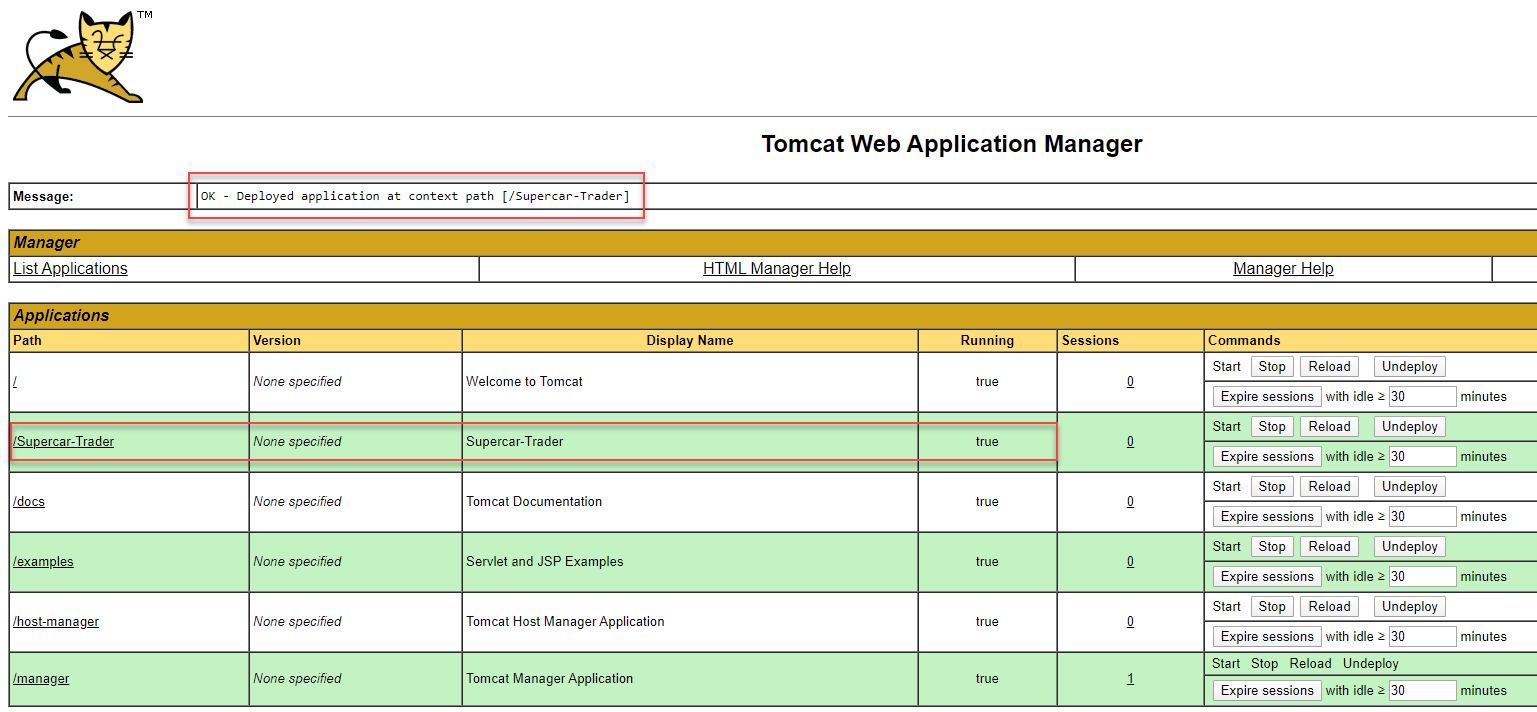The height and width of the screenshot is (712, 1537).
Task: Reload the Supercar-Trader application
Action: (x=1330, y=427)
